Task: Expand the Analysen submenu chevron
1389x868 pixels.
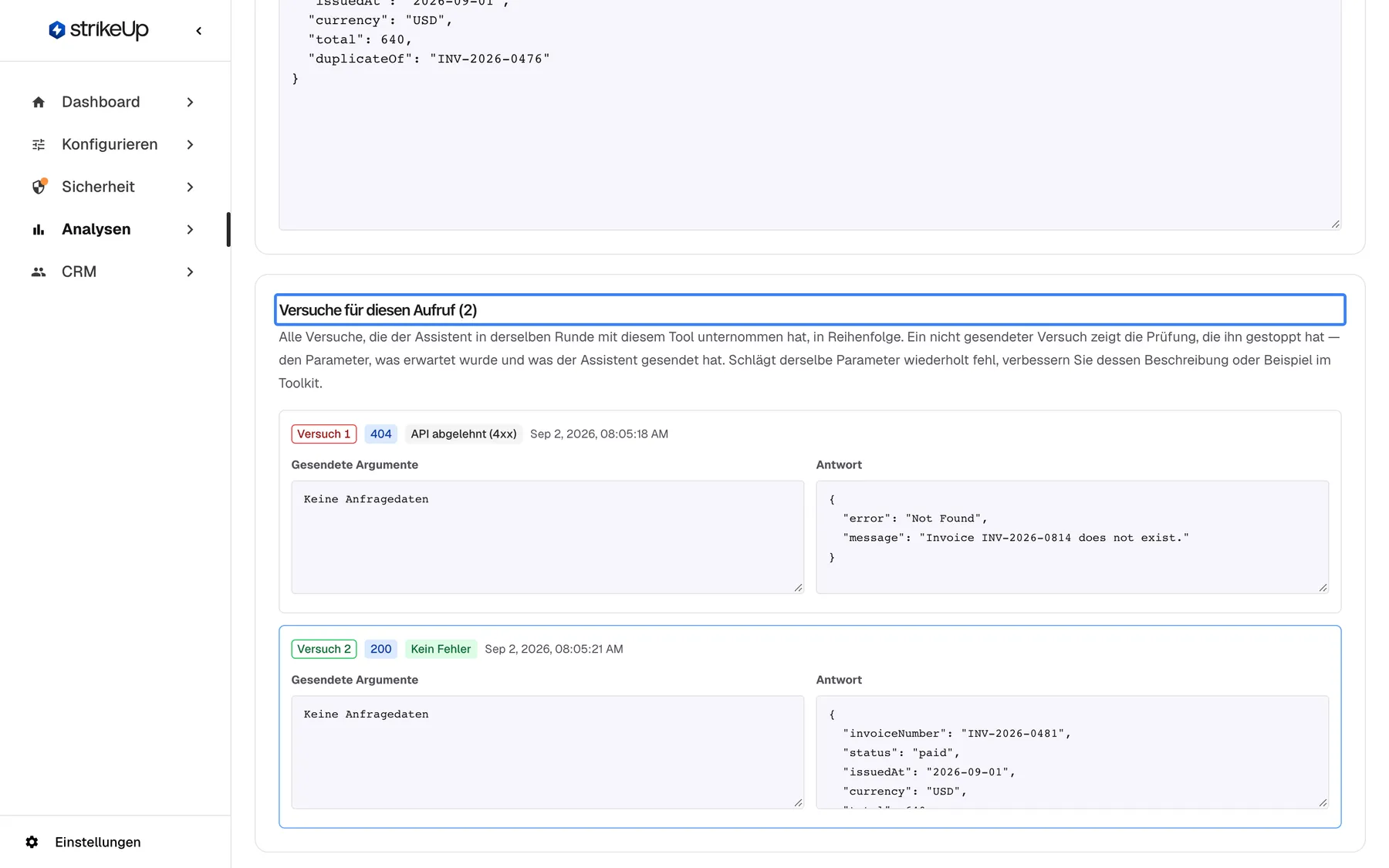Action: (x=190, y=229)
